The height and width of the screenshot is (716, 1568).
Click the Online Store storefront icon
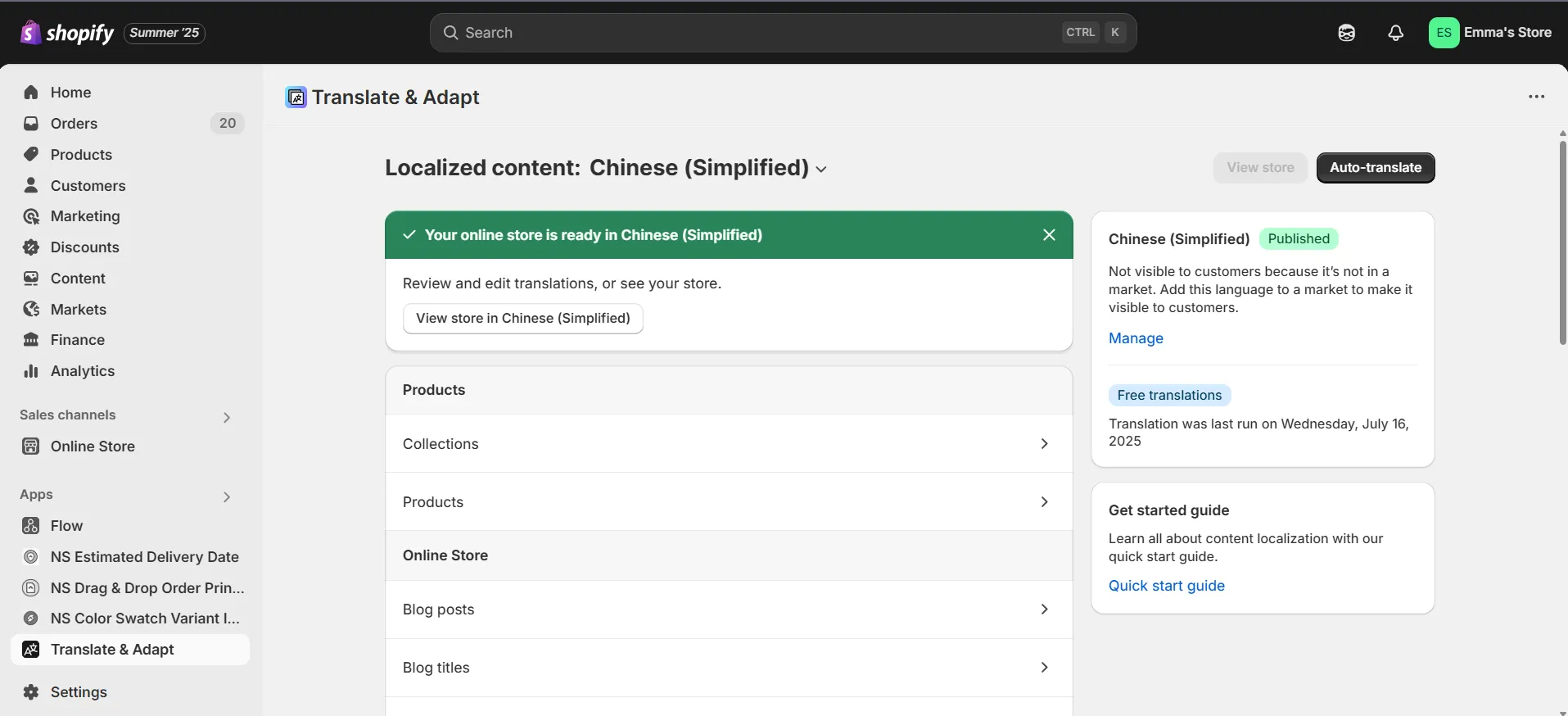click(x=31, y=446)
